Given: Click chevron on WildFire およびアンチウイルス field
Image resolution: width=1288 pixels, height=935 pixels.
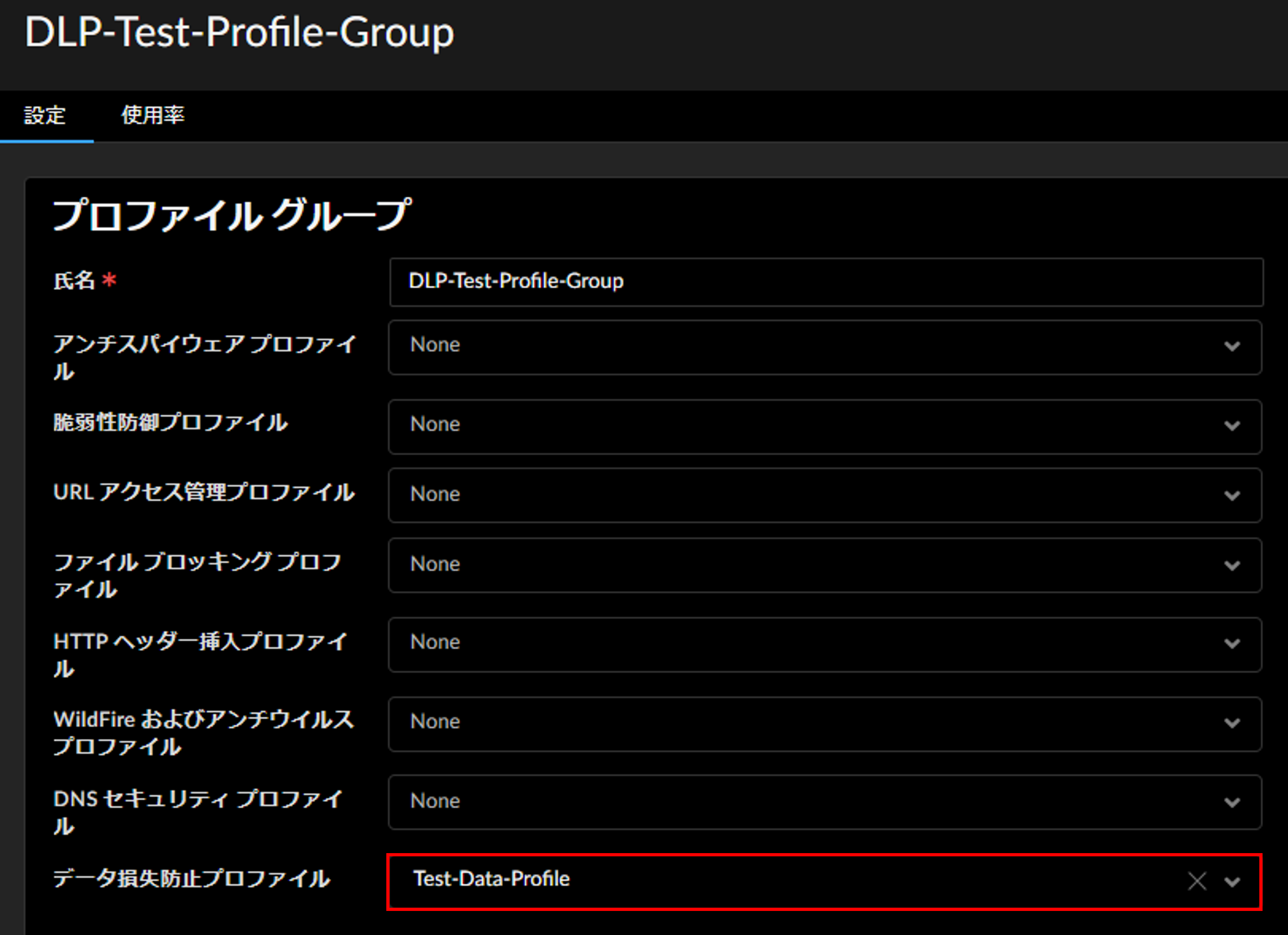Looking at the screenshot, I should coord(1232,723).
